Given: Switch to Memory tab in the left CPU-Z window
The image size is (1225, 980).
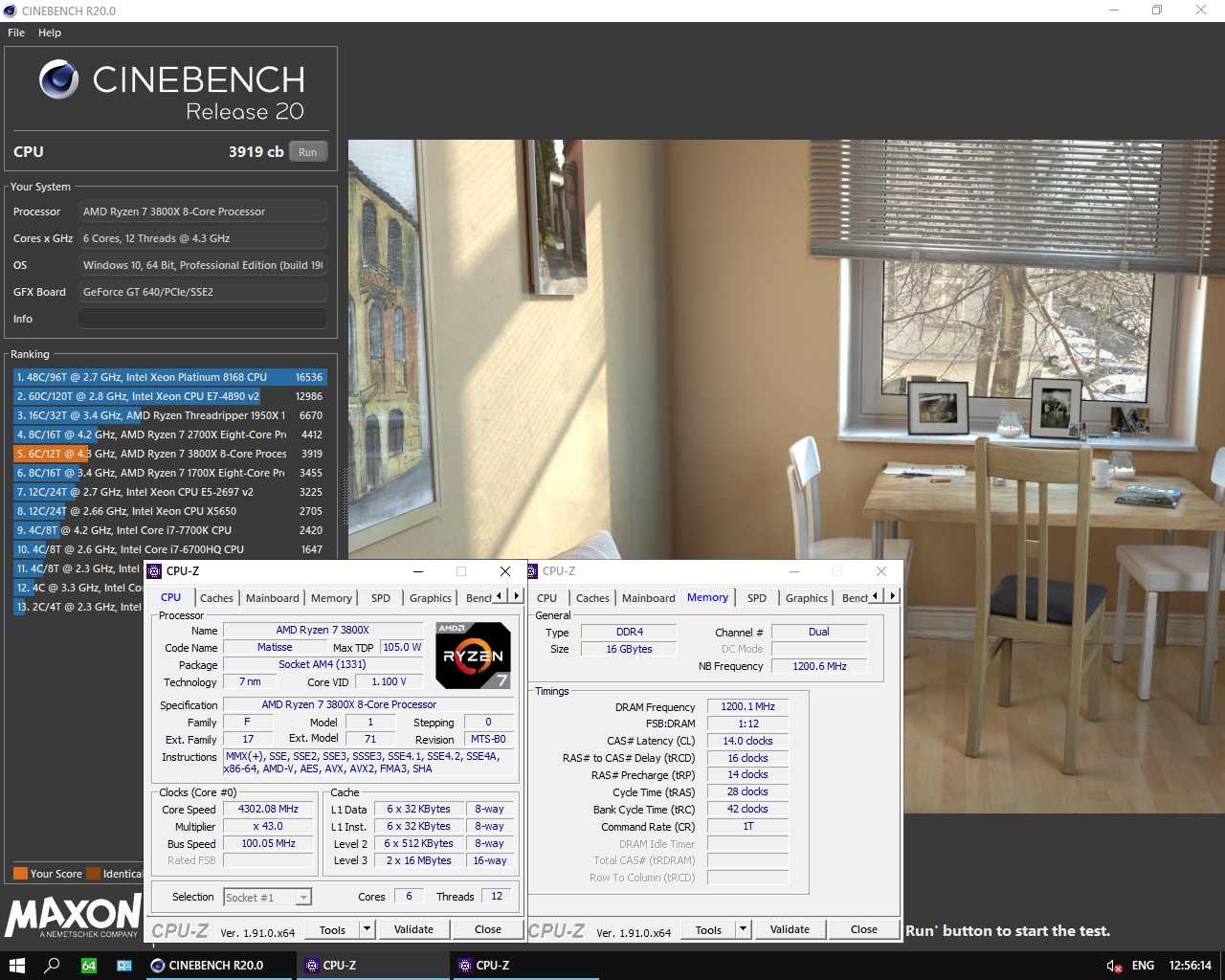Looking at the screenshot, I should [331, 598].
